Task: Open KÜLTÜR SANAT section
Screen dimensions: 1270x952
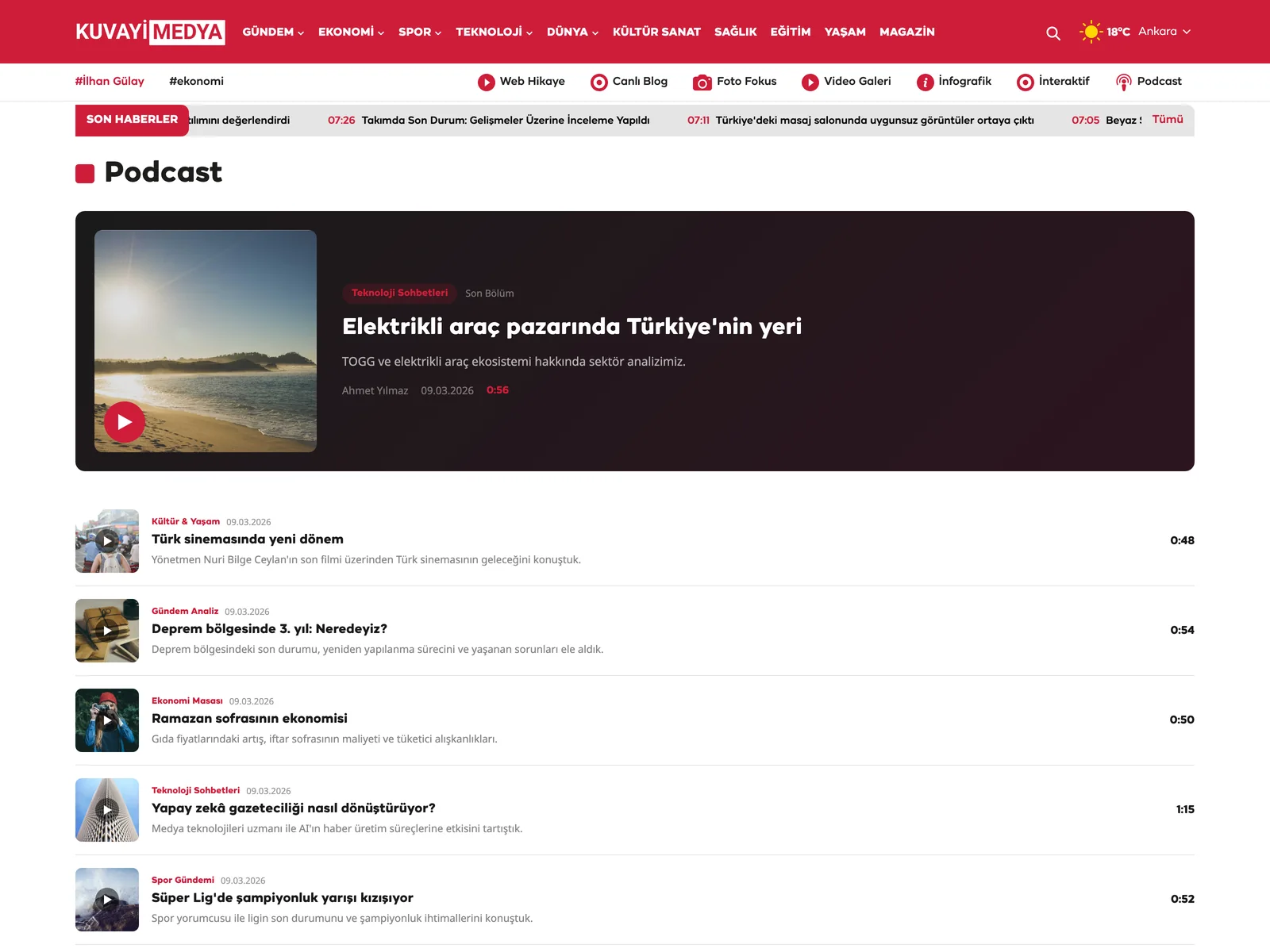Action: (656, 32)
